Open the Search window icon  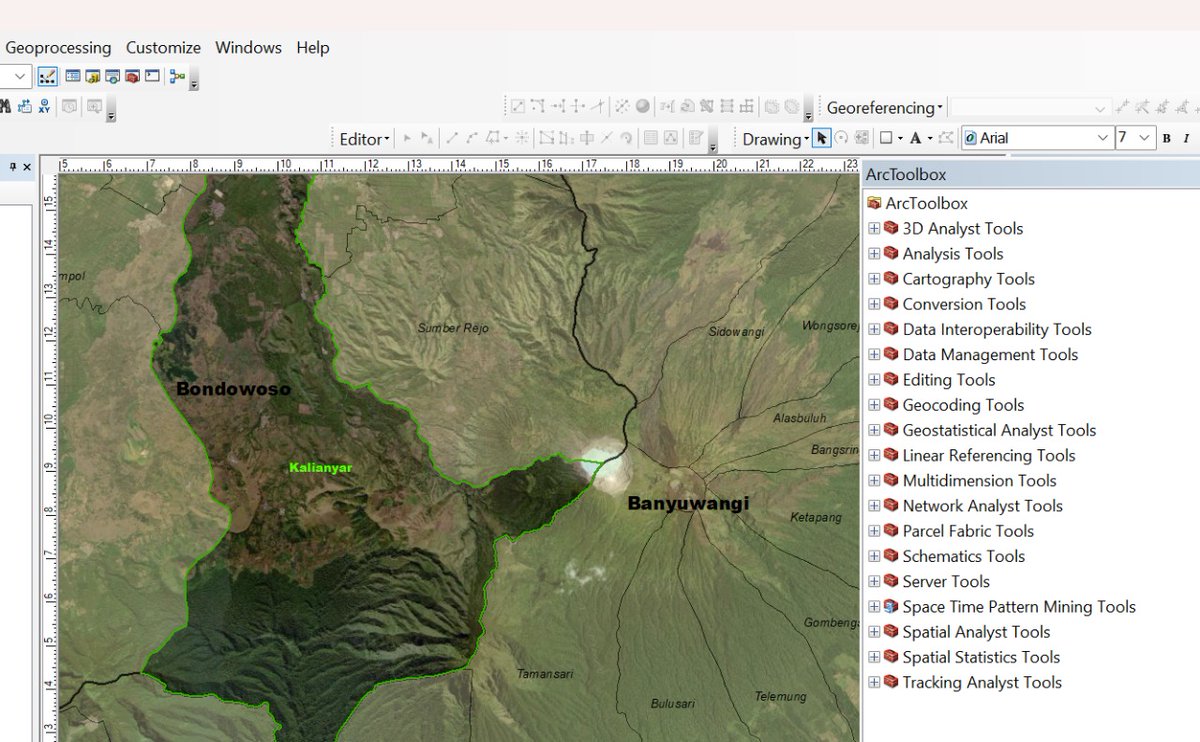coord(112,76)
